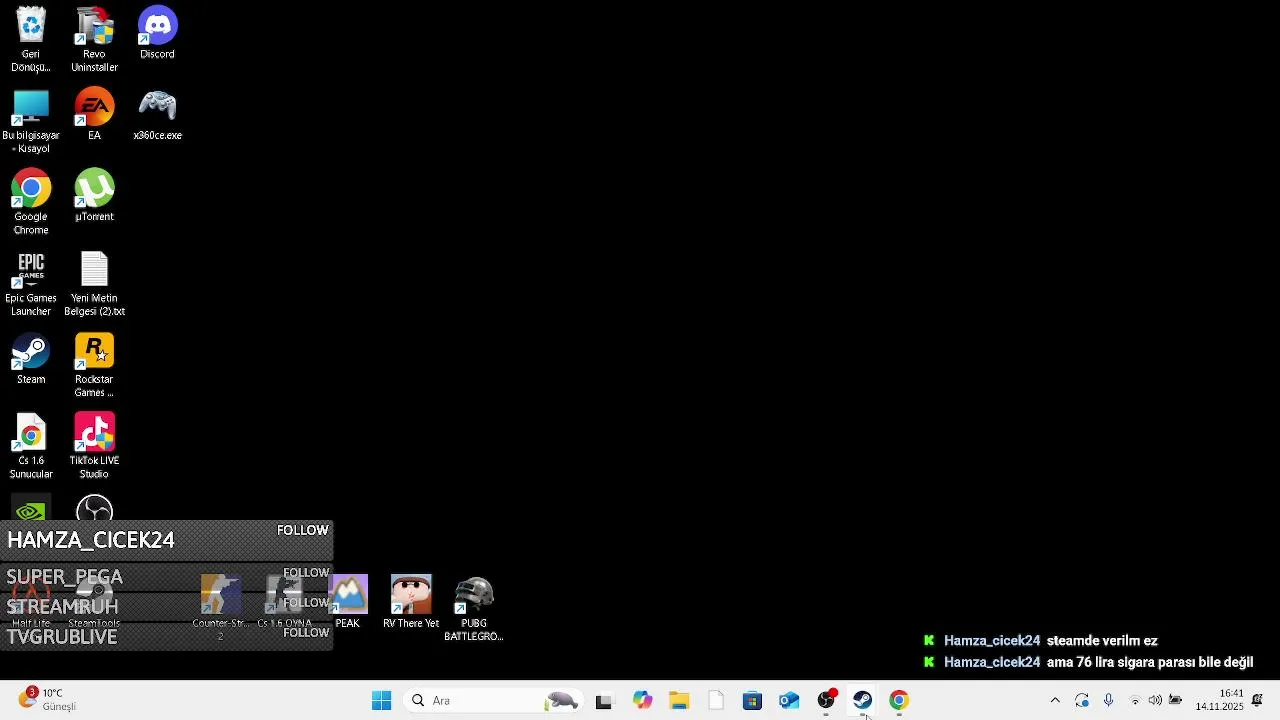This screenshot has height=720, width=1280.
Task: Open the EA app desktop icon
Action: 94,114
